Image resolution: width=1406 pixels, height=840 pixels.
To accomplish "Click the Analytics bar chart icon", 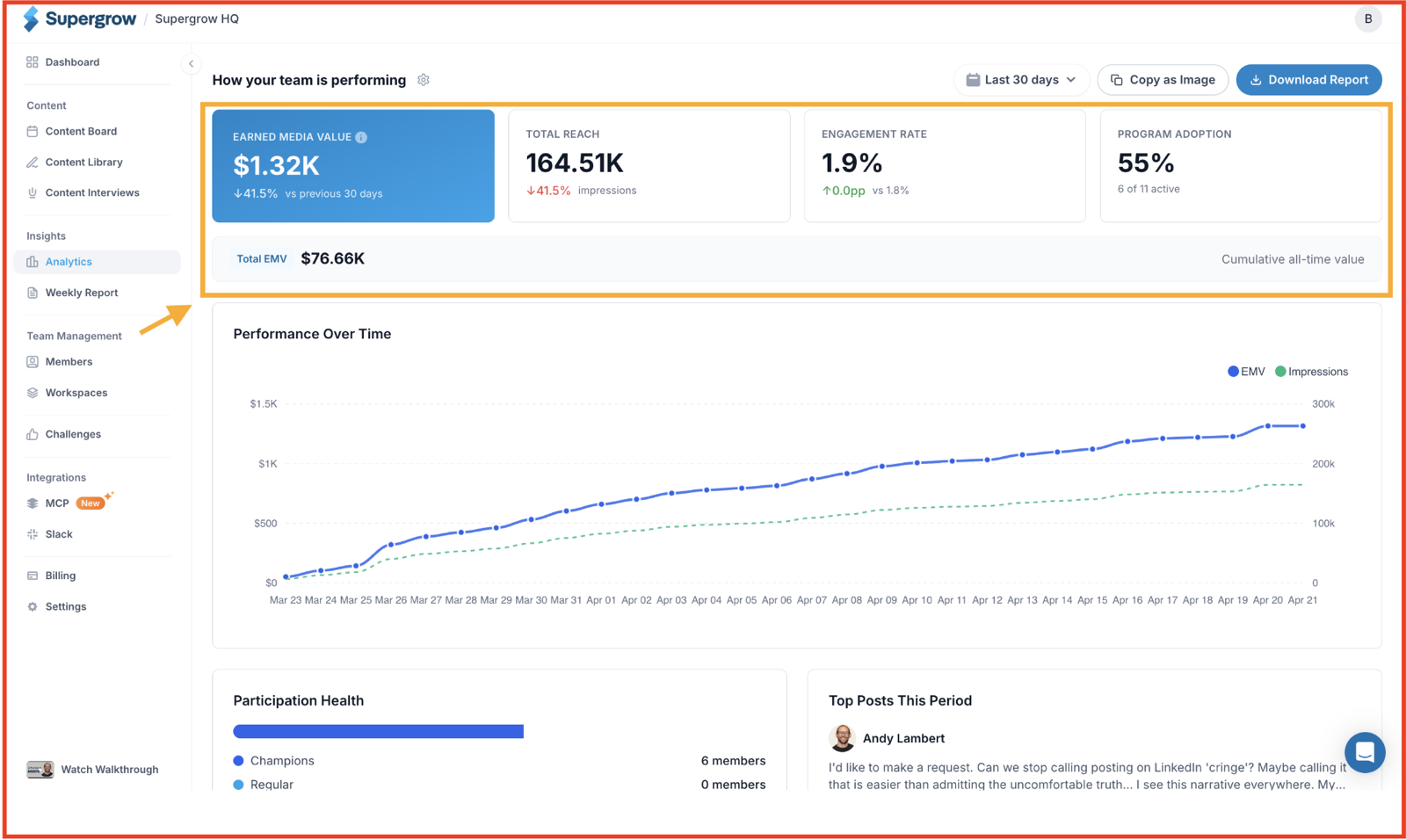I will tap(33, 262).
